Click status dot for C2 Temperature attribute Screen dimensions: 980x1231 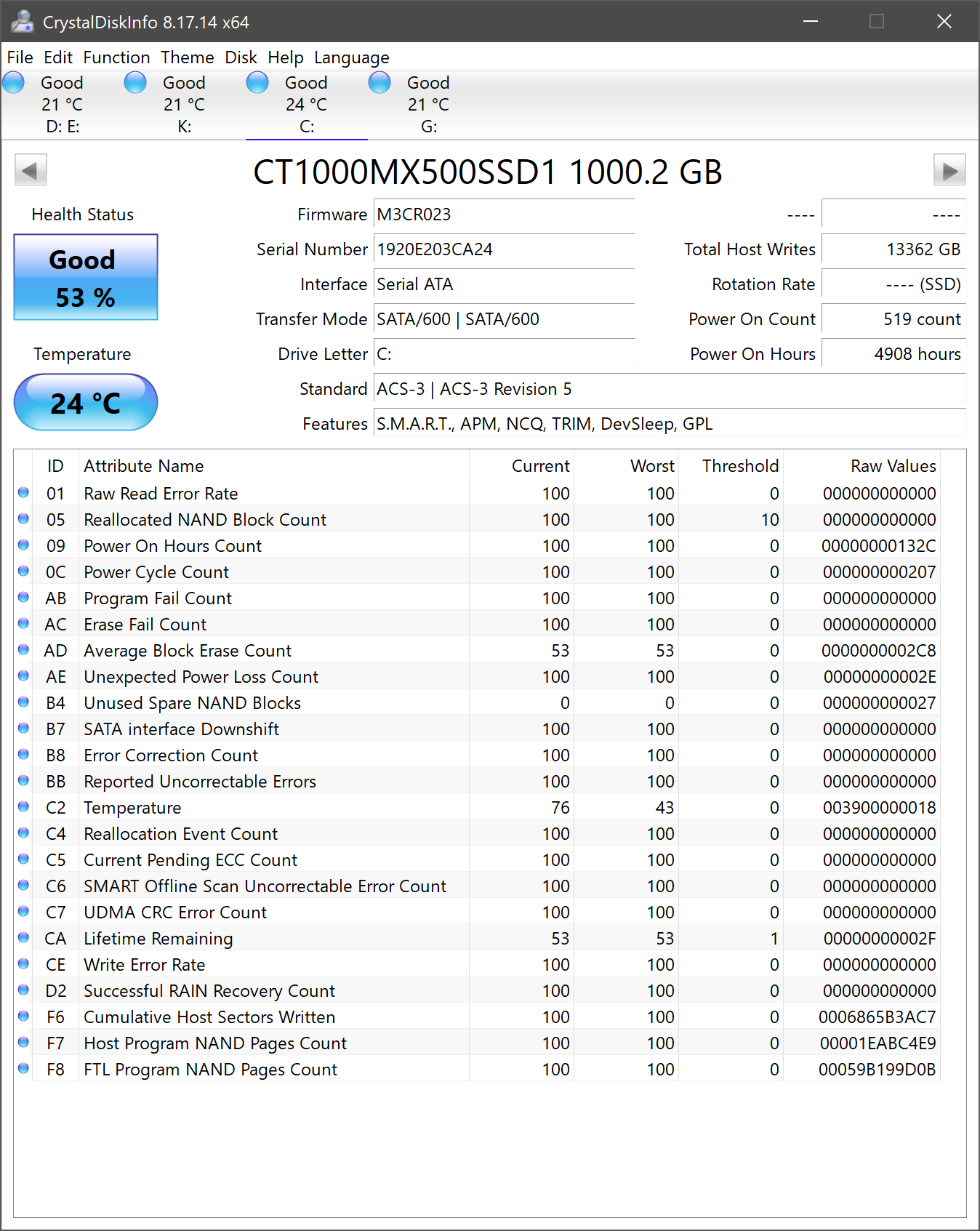[x=23, y=807]
